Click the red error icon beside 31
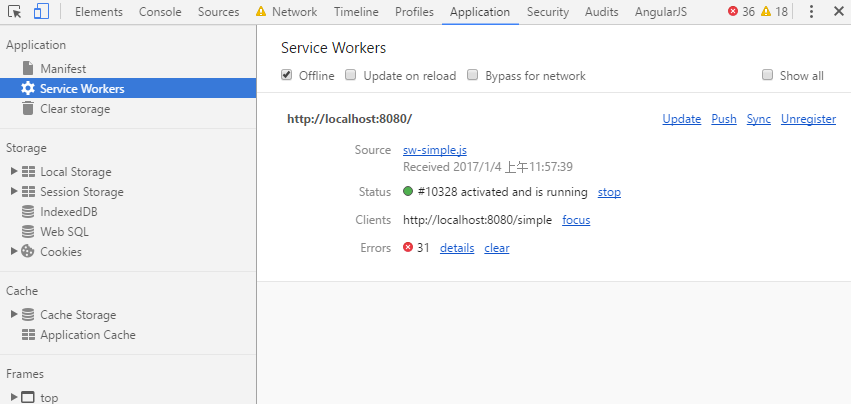 tap(408, 247)
